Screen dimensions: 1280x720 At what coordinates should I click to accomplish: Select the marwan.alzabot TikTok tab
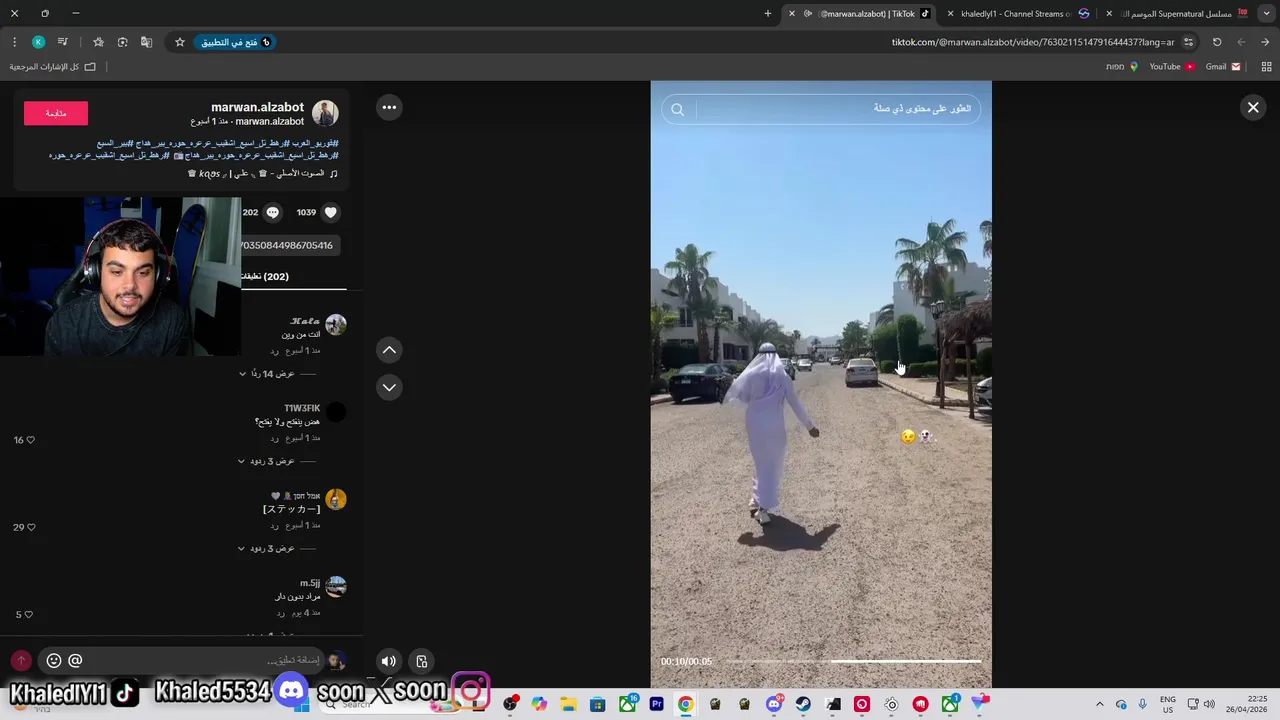[867, 14]
